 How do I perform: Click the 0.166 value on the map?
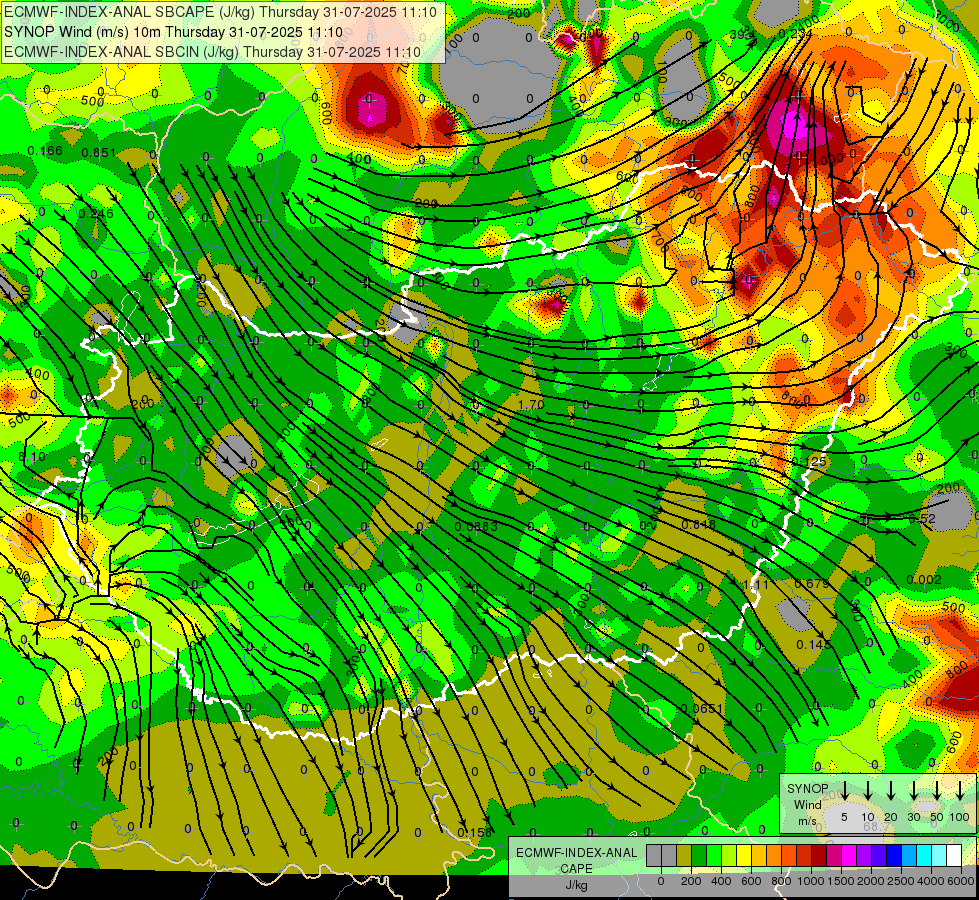pos(45,151)
